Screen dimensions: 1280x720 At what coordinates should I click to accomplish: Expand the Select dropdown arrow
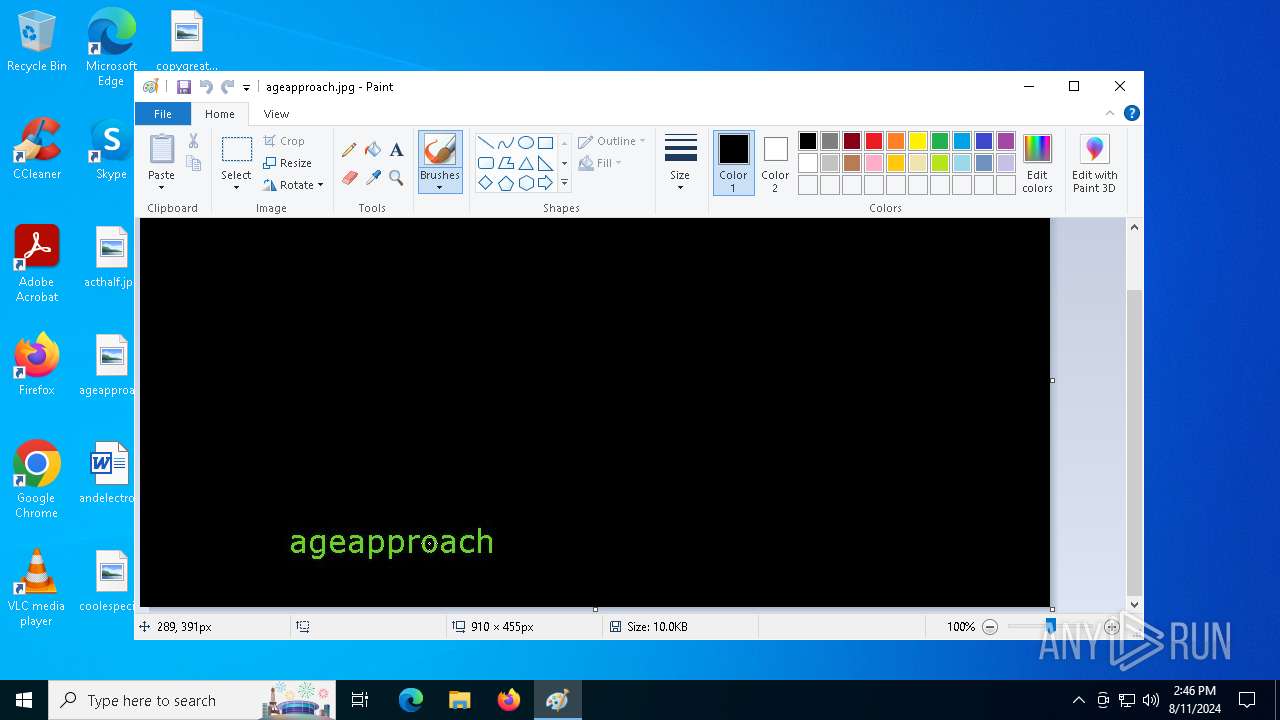(237, 188)
